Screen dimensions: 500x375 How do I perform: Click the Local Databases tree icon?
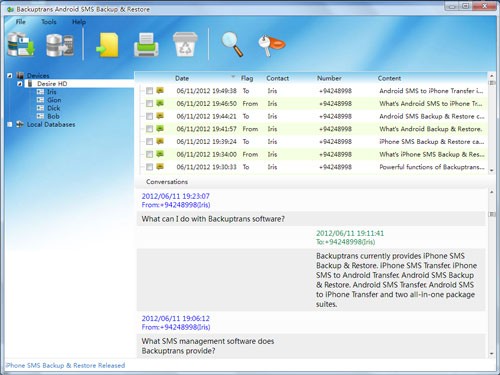tap(20, 124)
